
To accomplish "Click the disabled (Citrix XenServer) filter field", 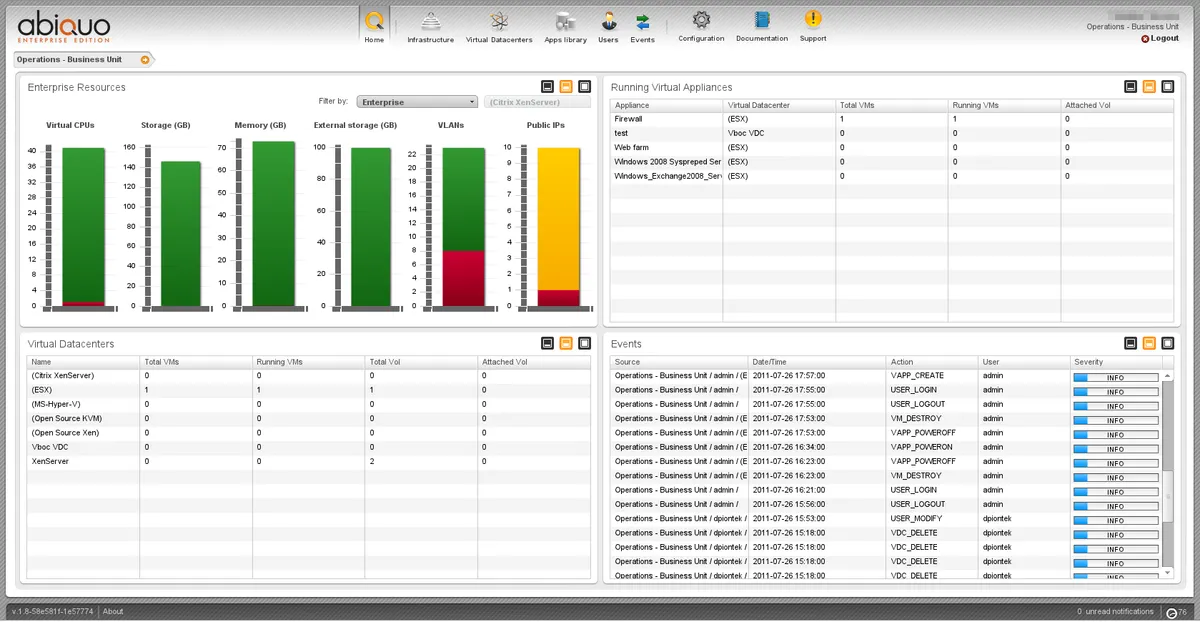I will pyautogui.click(x=537, y=102).
